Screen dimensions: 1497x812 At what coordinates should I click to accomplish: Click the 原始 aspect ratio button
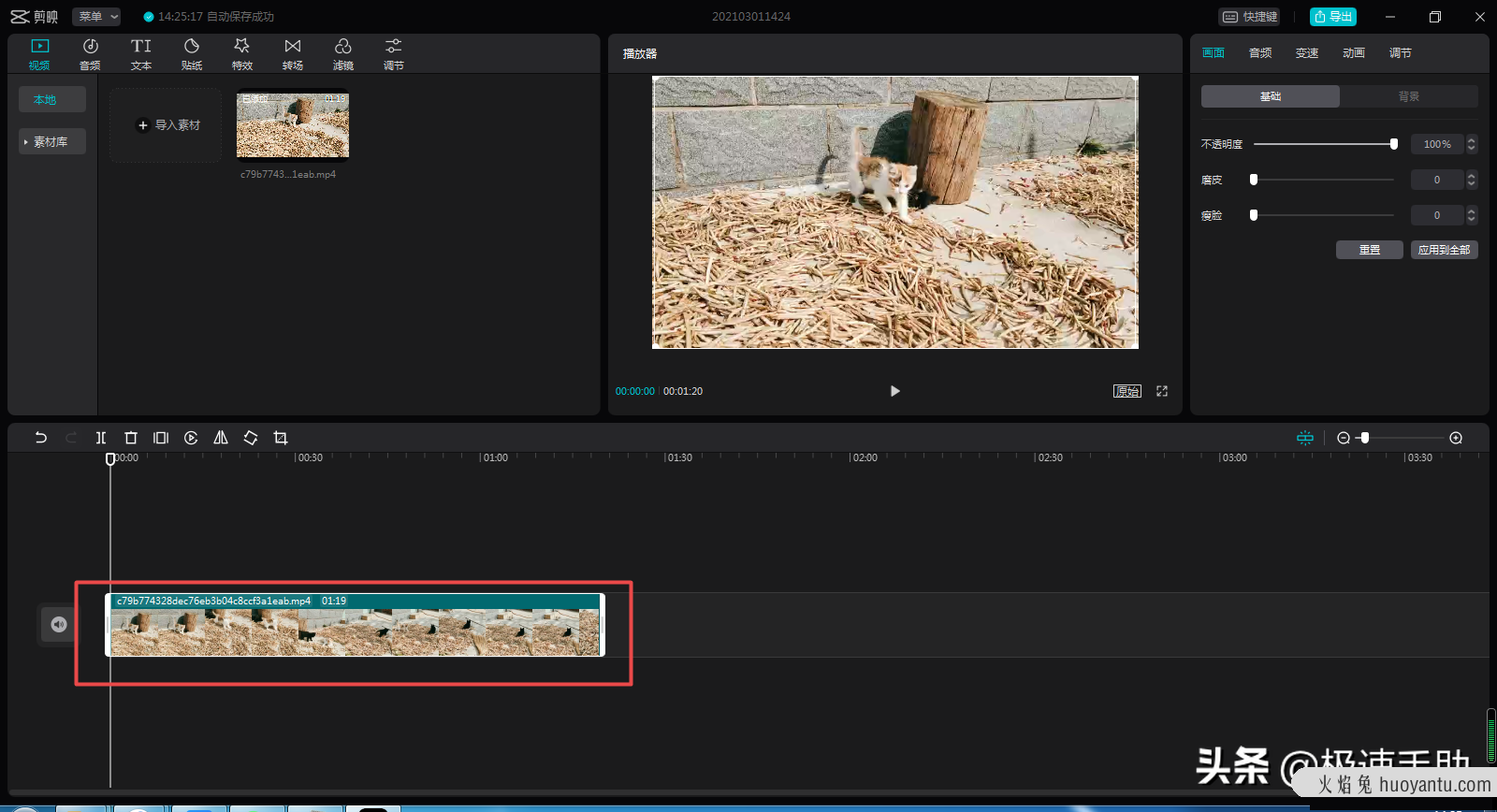click(x=1127, y=391)
